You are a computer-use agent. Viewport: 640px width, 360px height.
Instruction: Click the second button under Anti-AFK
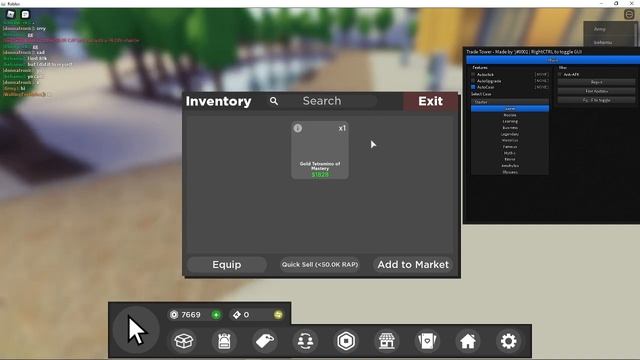coord(596,91)
